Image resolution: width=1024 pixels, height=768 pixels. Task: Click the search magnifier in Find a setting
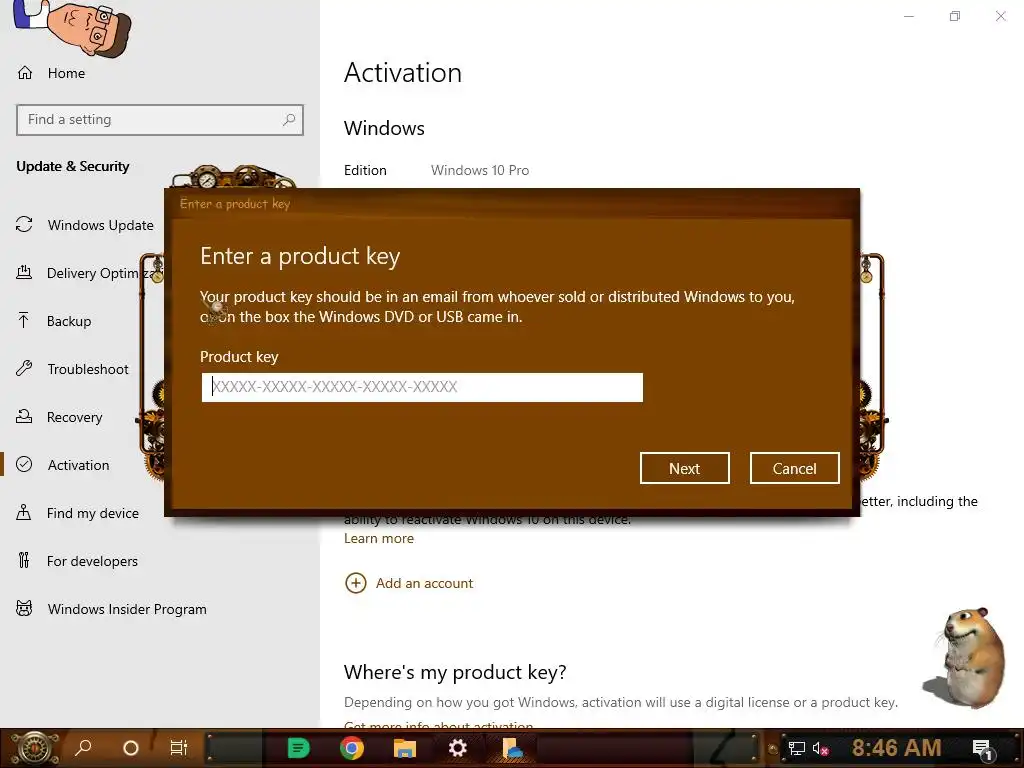[x=289, y=120]
